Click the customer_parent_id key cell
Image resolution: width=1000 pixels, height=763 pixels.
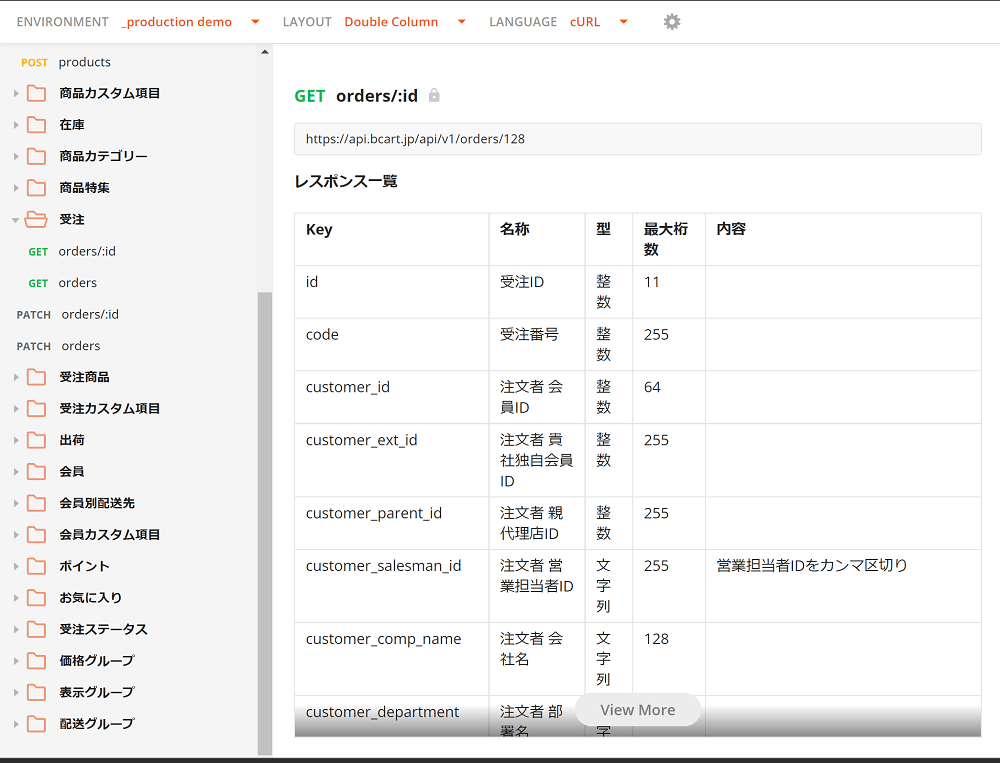click(392, 523)
